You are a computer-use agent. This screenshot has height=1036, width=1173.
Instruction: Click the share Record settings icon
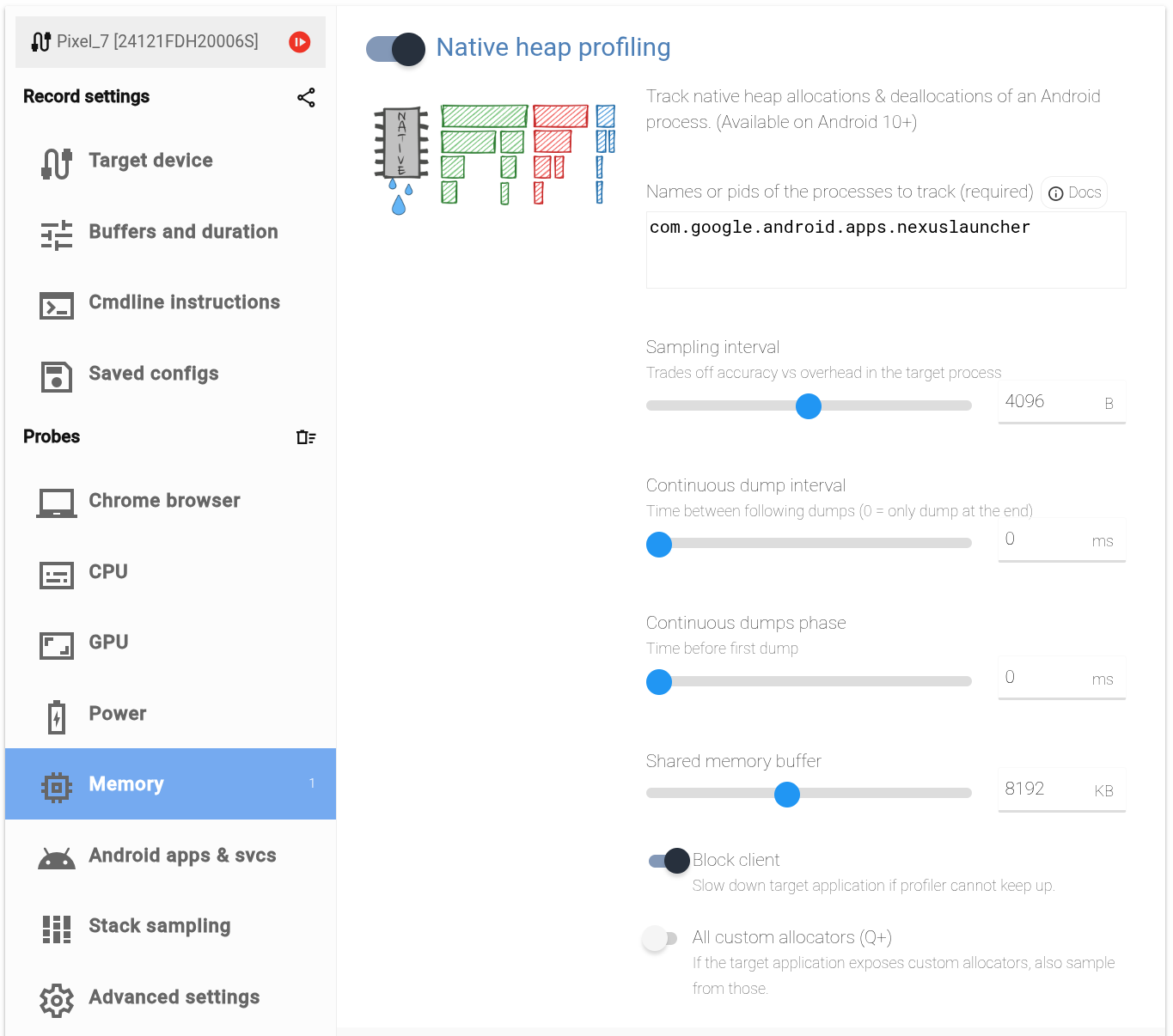(x=306, y=98)
